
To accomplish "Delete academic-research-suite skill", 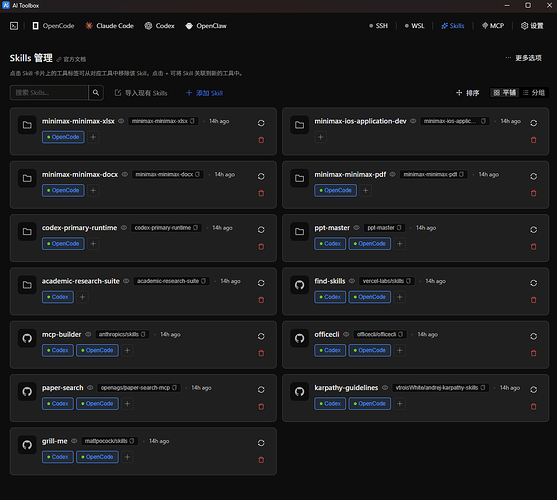I will pyautogui.click(x=261, y=300).
